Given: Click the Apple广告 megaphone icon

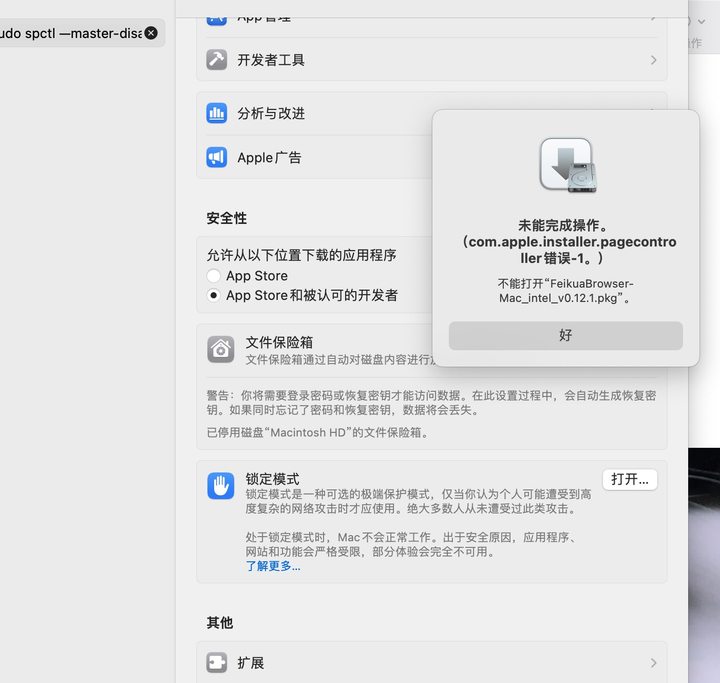Looking at the screenshot, I should pos(217,157).
